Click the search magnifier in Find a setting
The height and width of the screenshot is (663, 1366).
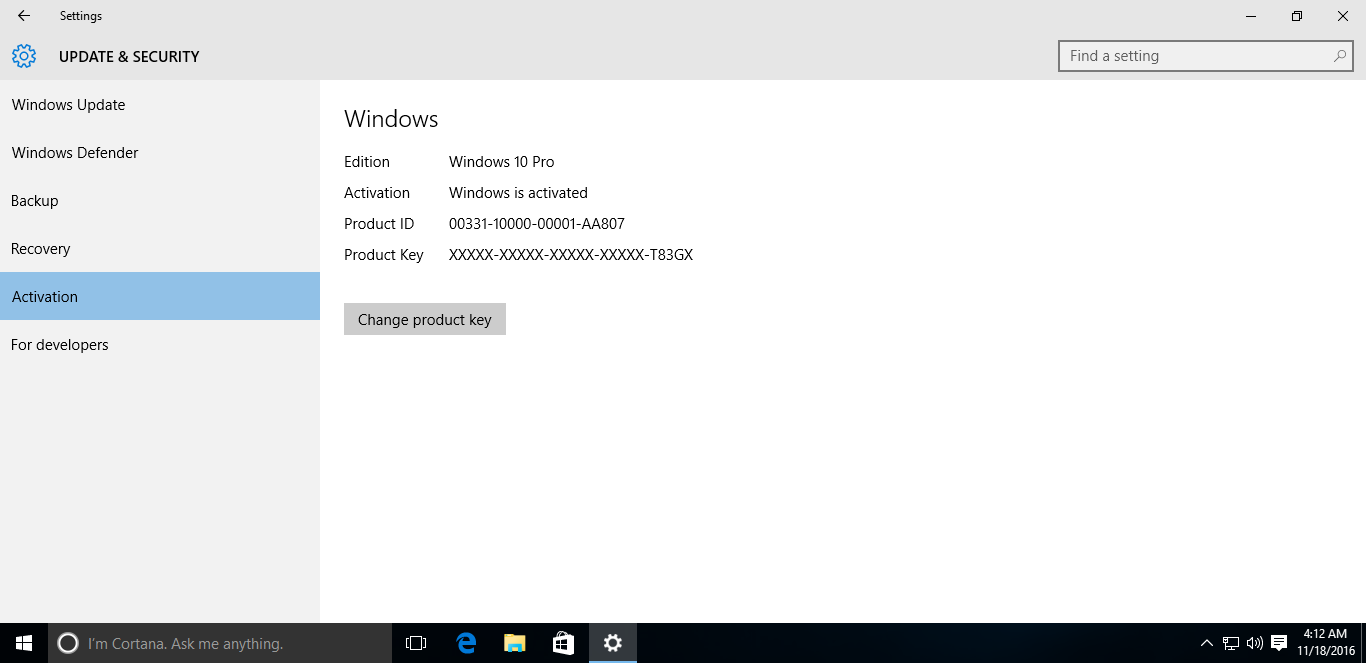coord(1340,56)
